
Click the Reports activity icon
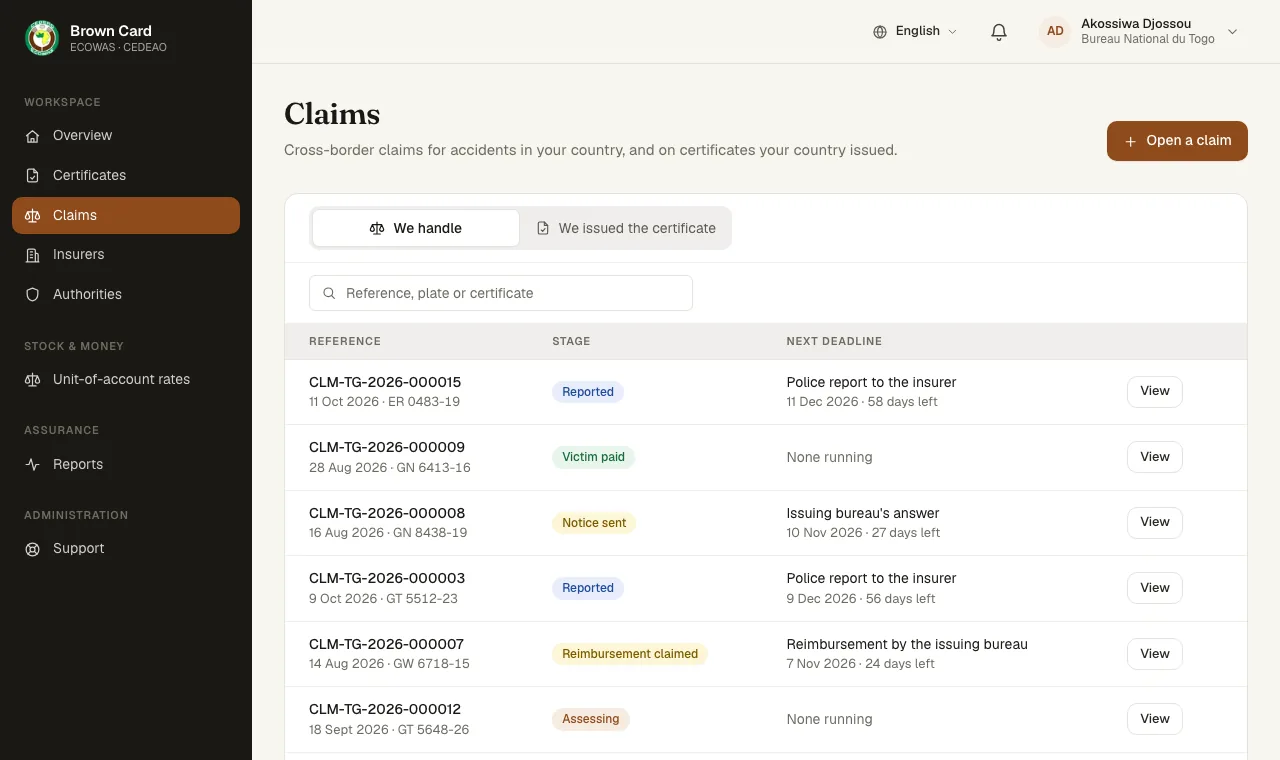click(x=33, y=465)
